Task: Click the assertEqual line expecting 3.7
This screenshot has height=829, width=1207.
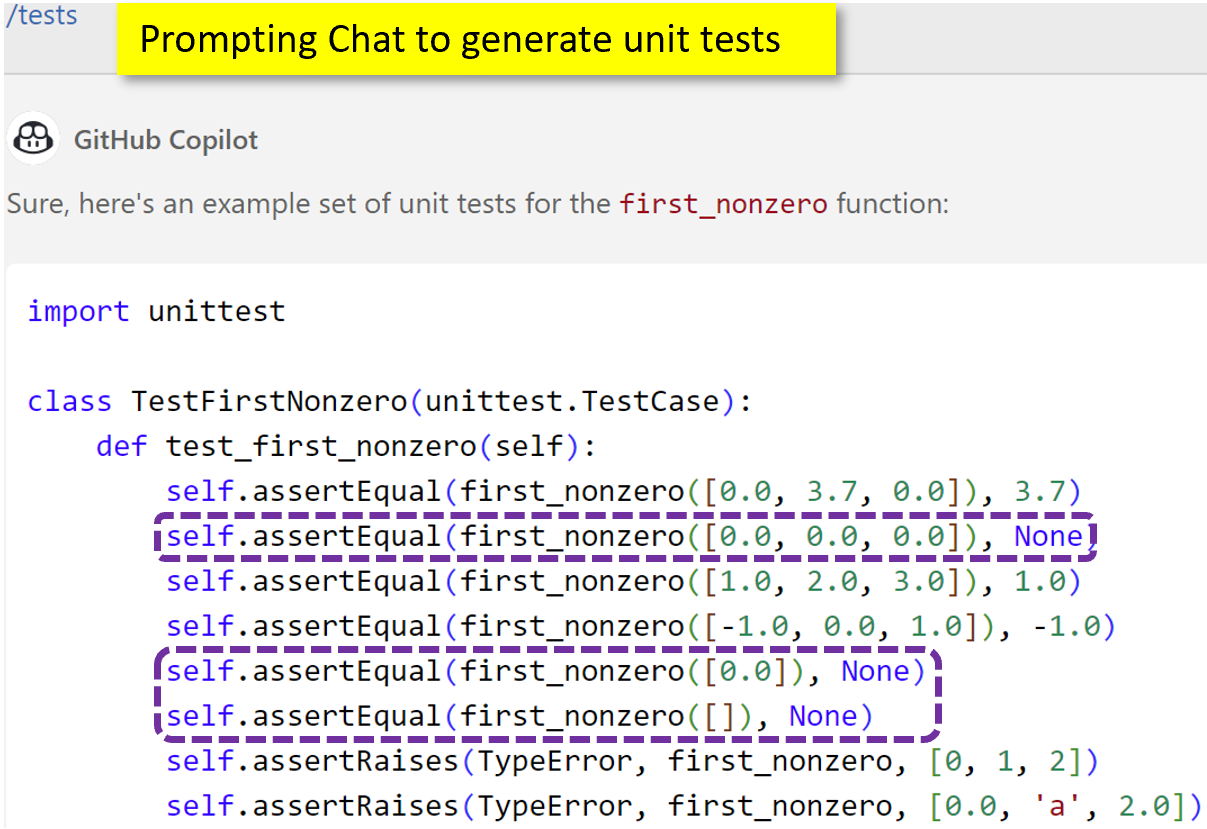Action: tap(623, 491)
